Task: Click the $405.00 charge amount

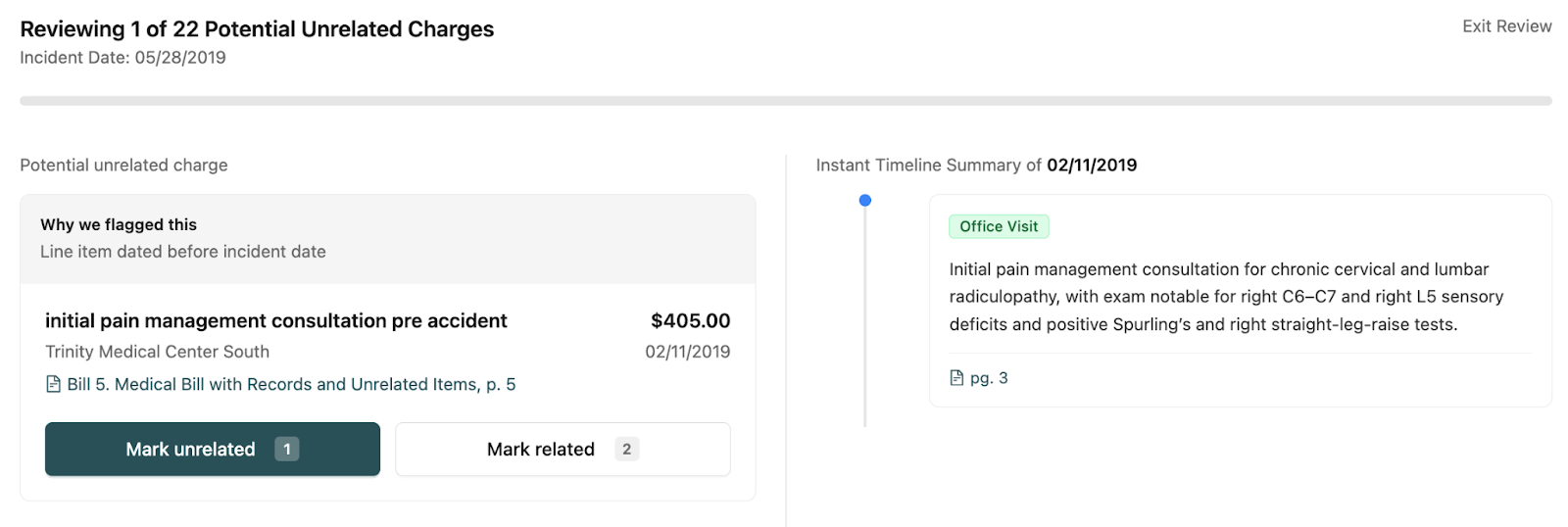Action: coord(690,321)
